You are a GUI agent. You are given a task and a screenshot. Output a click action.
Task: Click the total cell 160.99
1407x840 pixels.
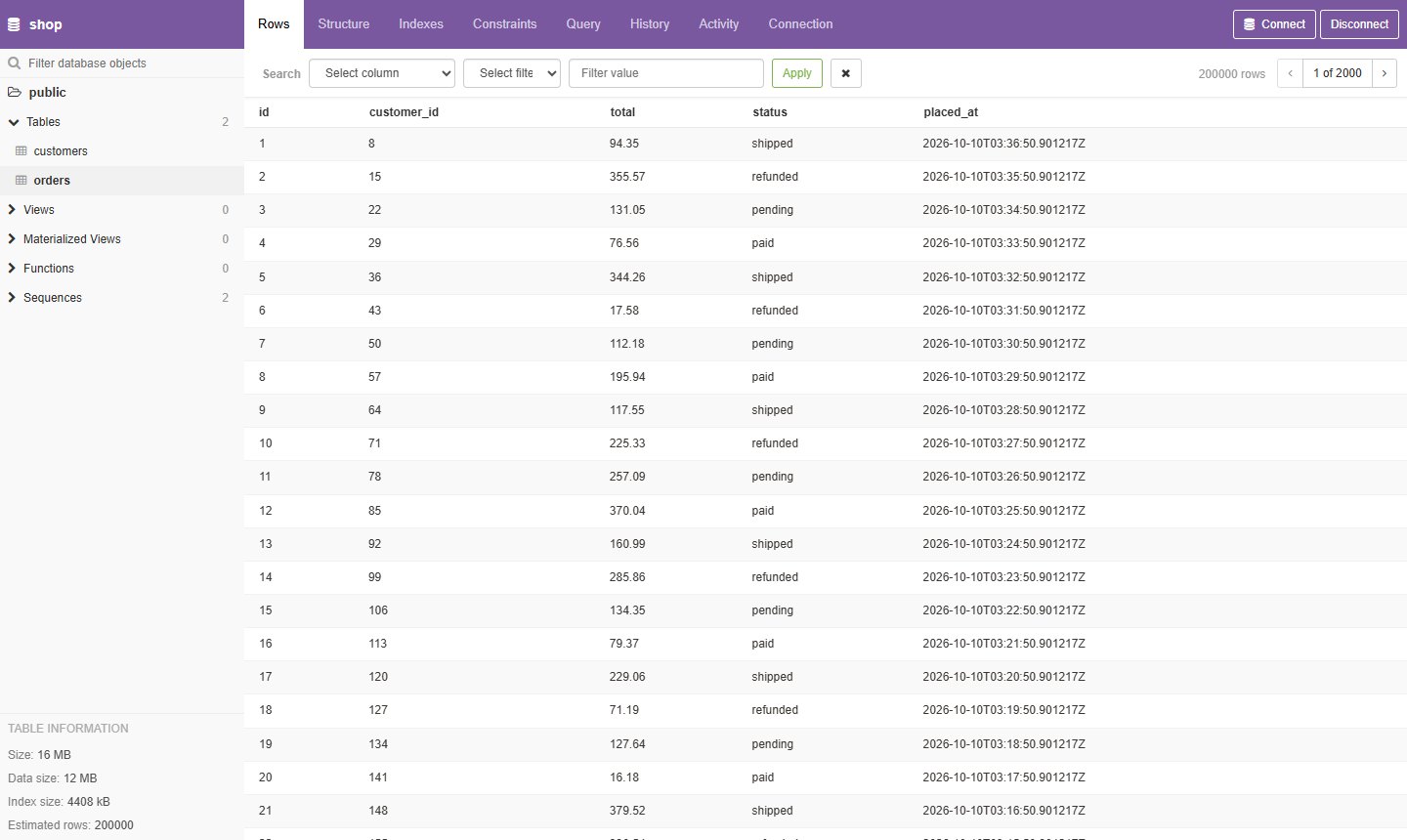coord(627,544)
